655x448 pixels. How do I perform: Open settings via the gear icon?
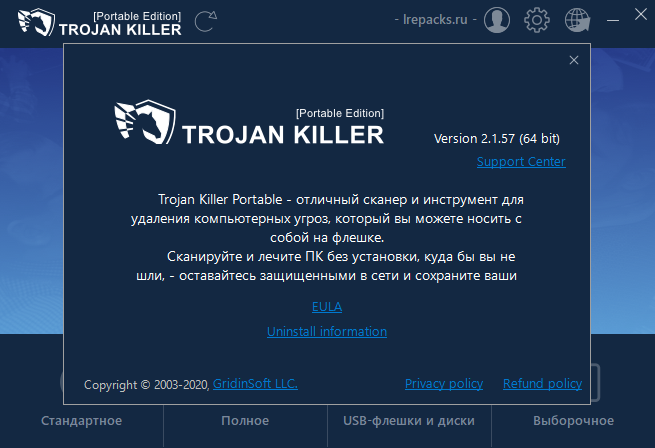[537, 20]
